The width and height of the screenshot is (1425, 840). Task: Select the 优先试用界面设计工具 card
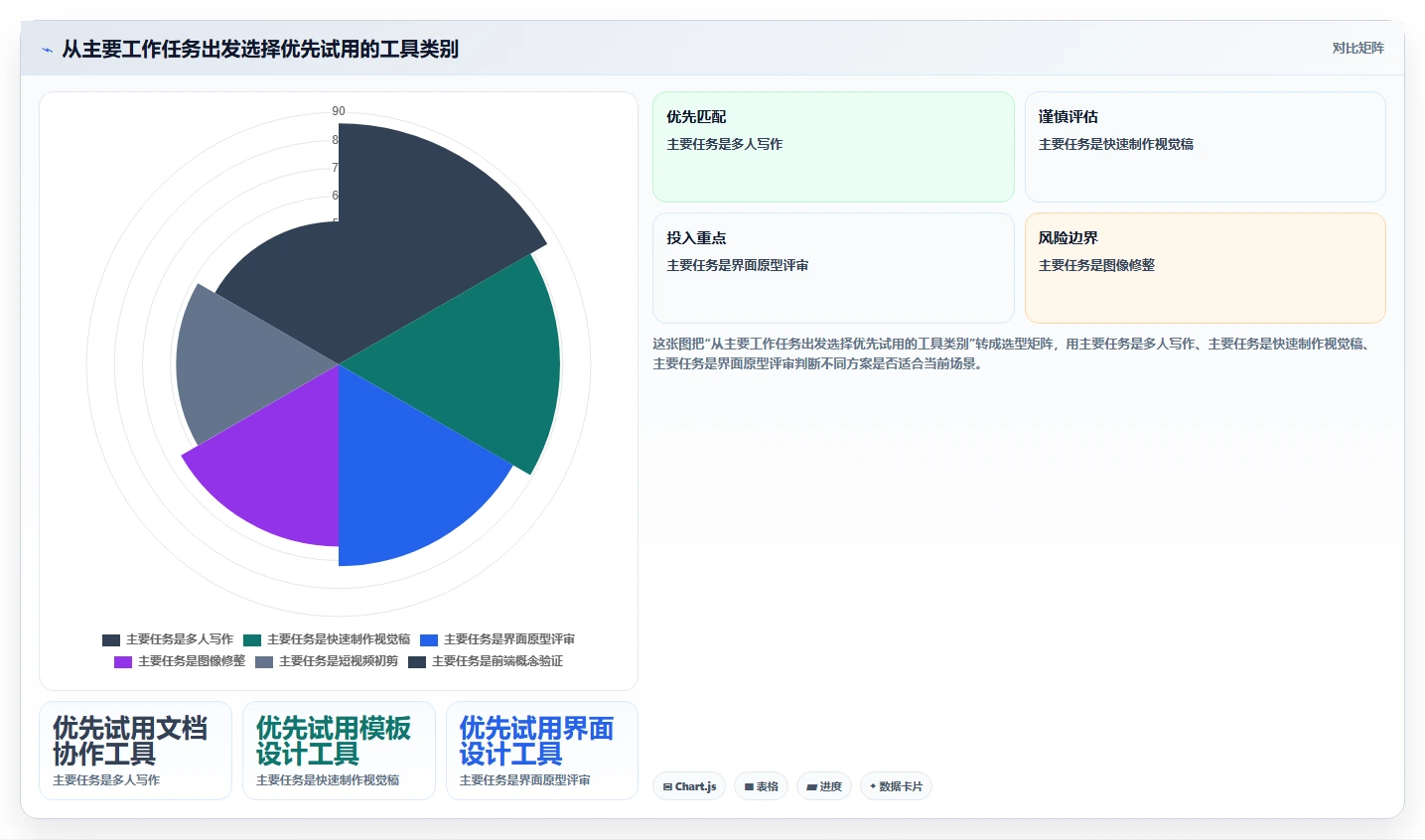pyautogui.click(x=542, y=751)
